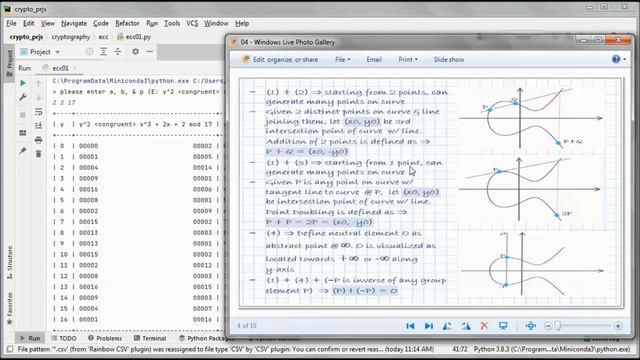The image size is (640, 360).
Task: Collapse all in Project panel
Action: [x=118, y=52]
